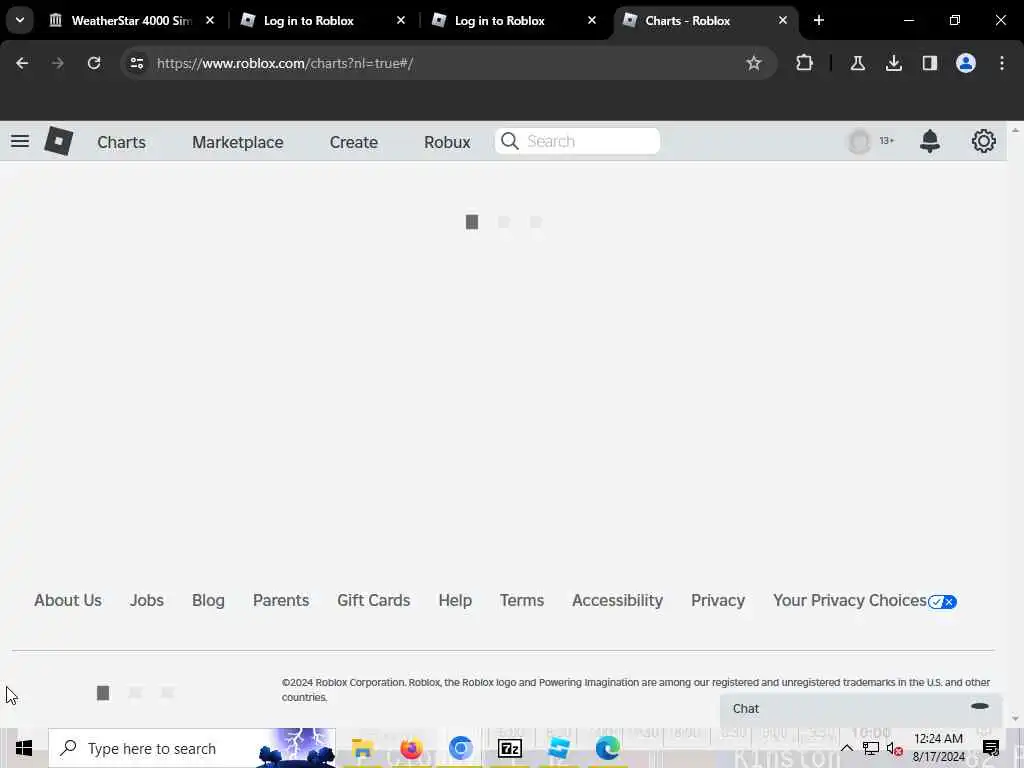Open a new browser tab
The image size is (1024, 768).
point(818,20)
